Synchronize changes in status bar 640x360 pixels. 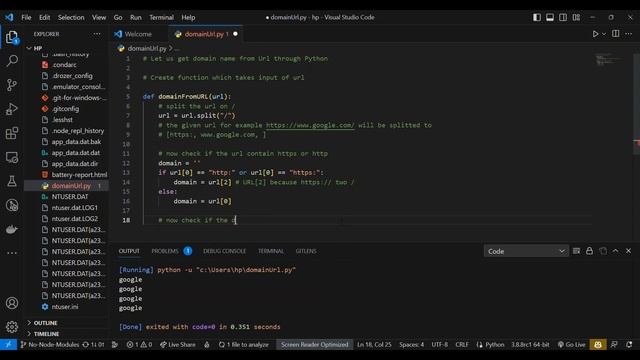93,344
